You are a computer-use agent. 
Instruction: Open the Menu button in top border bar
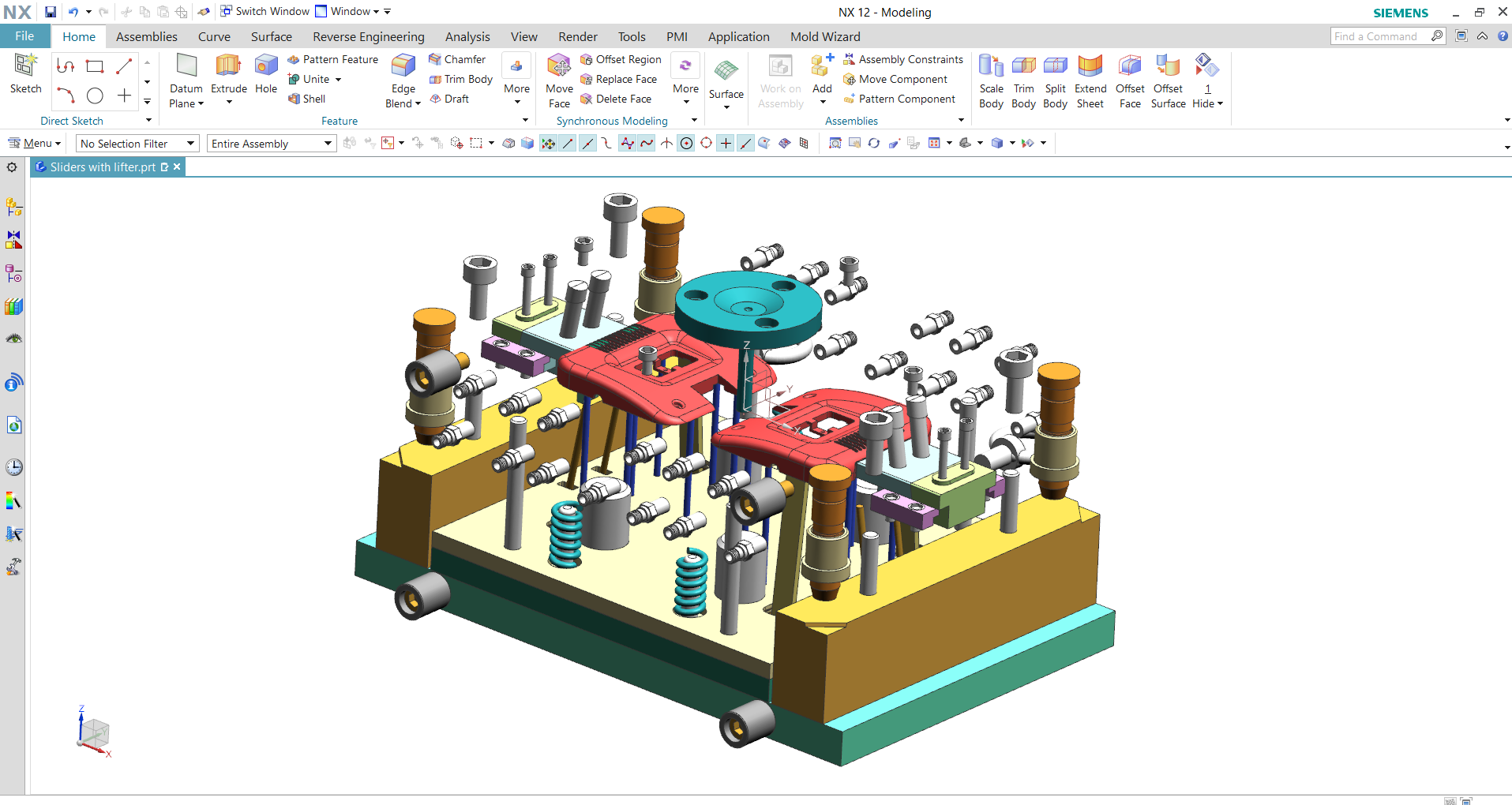[34, 143]
